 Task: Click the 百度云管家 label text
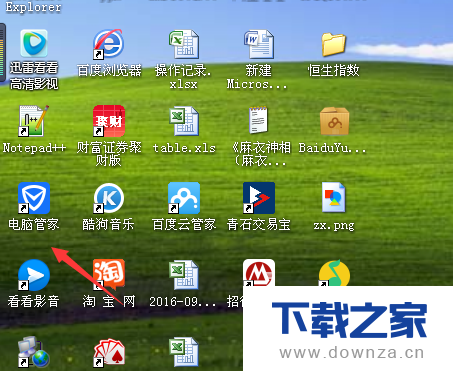[x=184, y=225]
